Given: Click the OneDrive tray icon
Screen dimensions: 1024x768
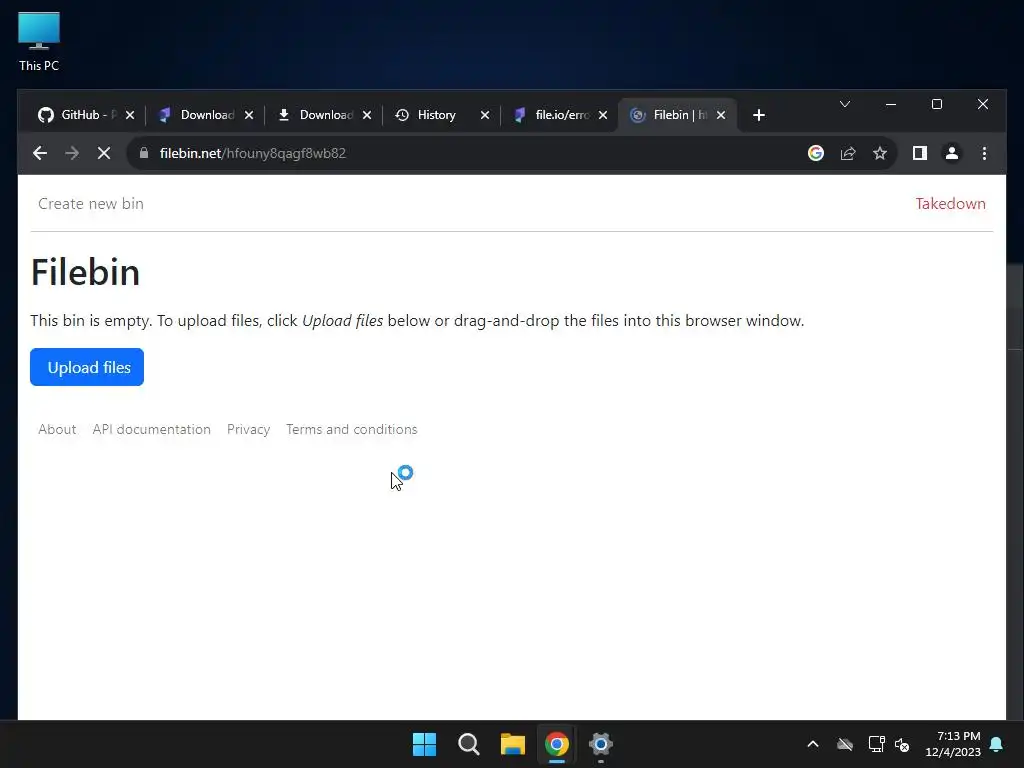Looking at the screenshot, I should pos(845,744).
